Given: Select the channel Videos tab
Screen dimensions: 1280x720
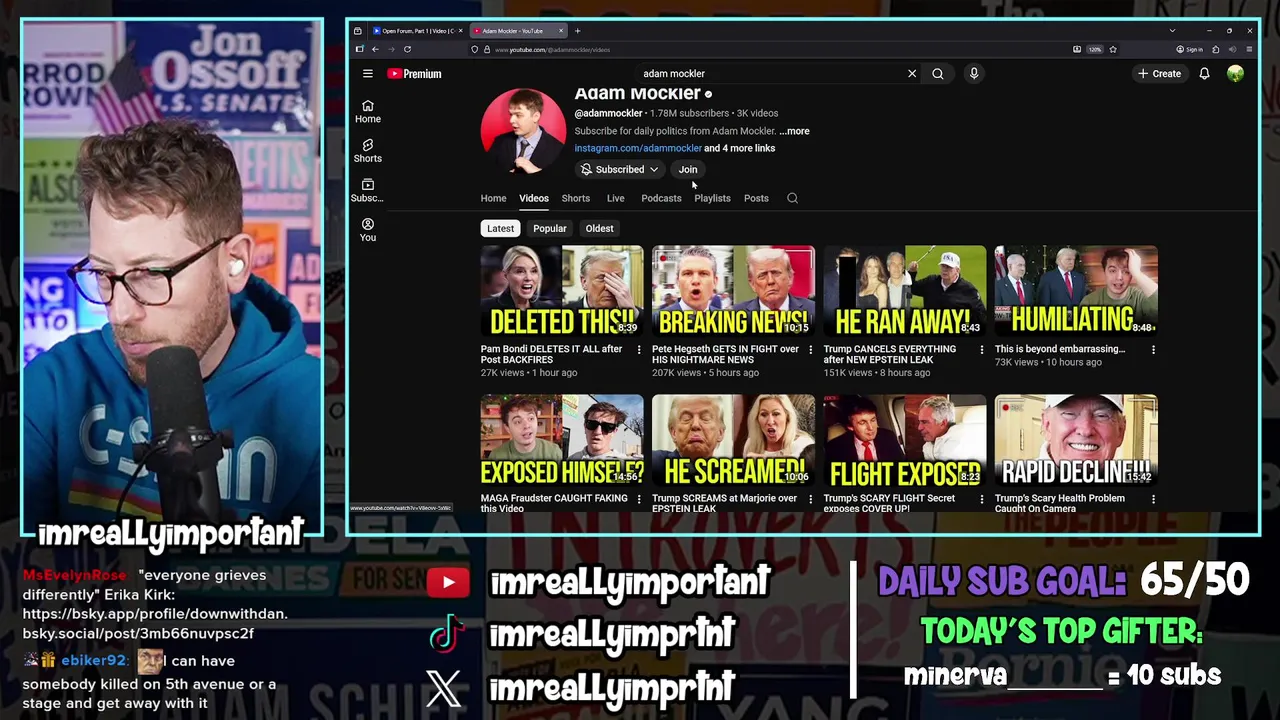Looking at the screenshot, I should [534, 198].
